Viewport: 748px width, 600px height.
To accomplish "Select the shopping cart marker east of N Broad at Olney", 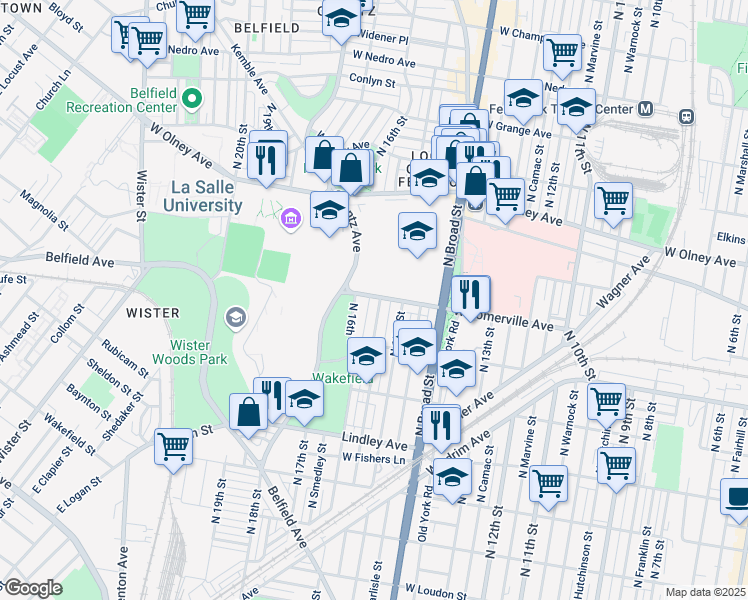I will pos(506,198).
